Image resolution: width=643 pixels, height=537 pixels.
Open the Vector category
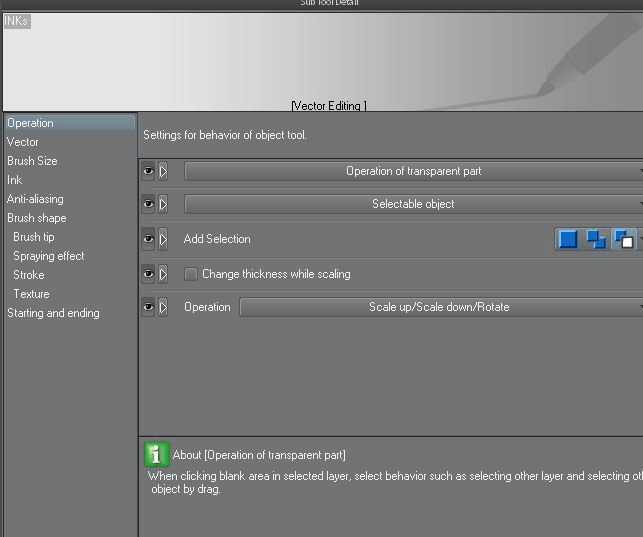(23, 142)
